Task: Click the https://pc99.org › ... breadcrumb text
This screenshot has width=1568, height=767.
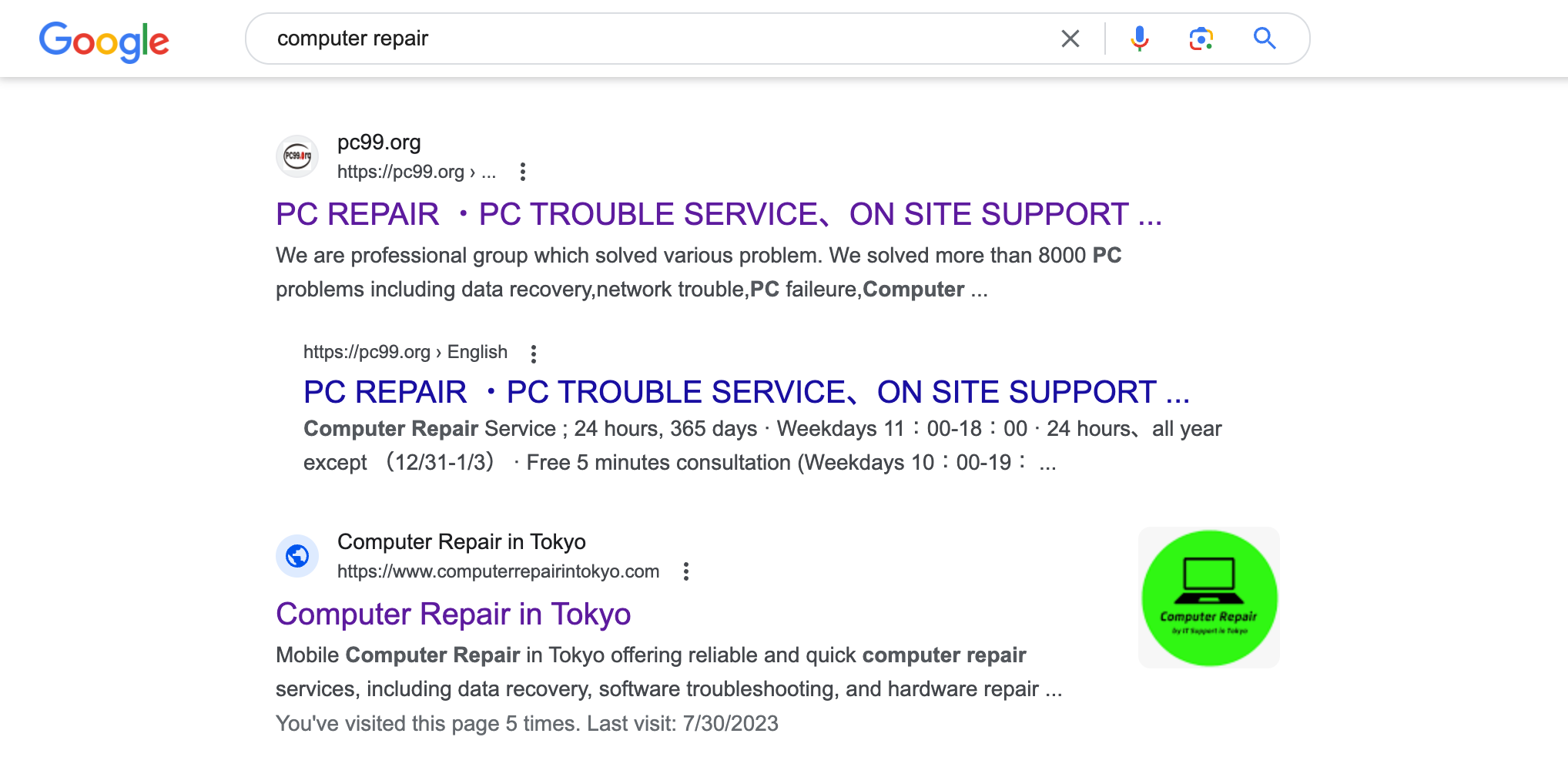Action: point(417,172)
